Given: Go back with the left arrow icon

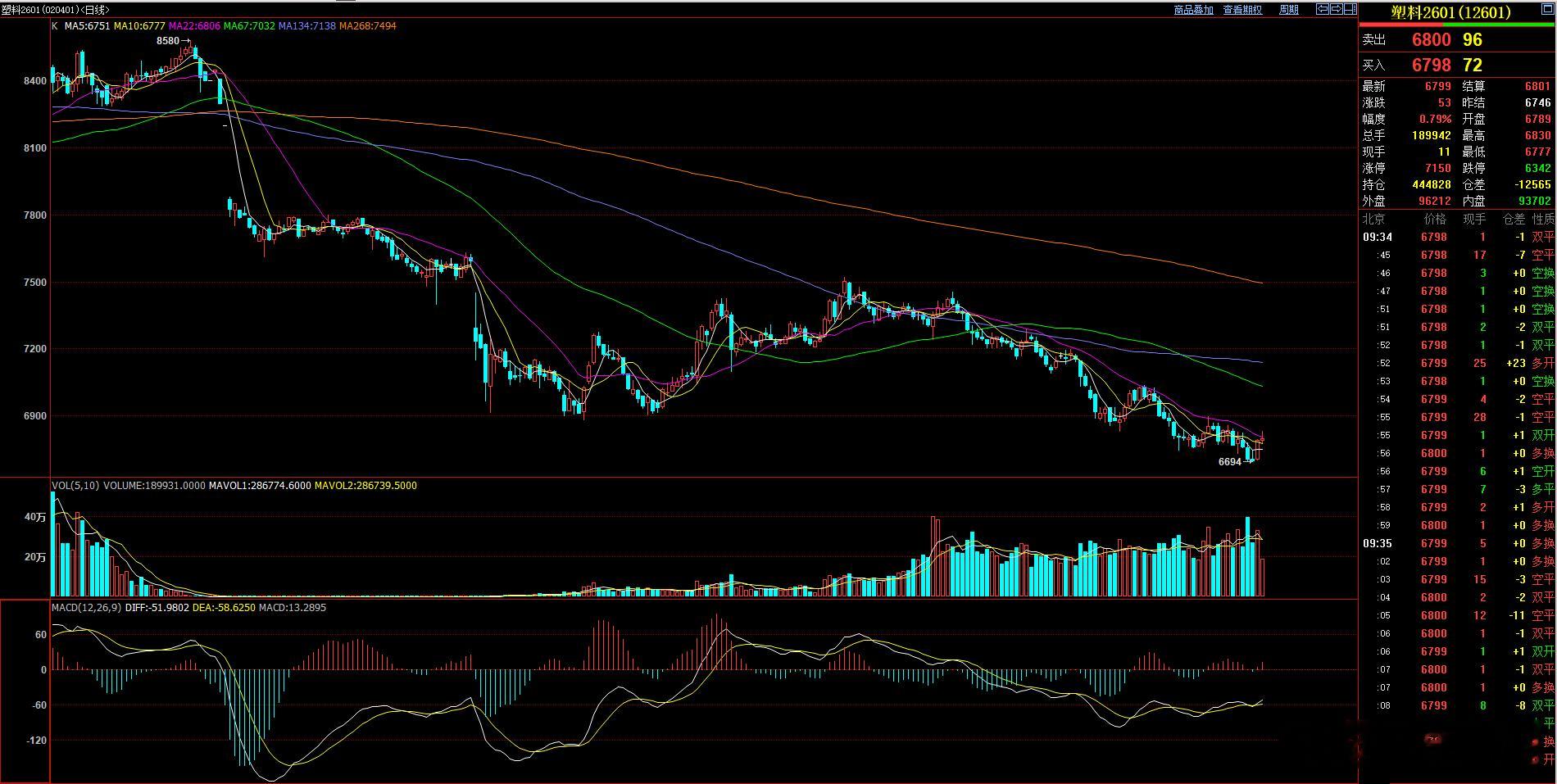Looking at the screenshot, I should (x=1322, y=10).
